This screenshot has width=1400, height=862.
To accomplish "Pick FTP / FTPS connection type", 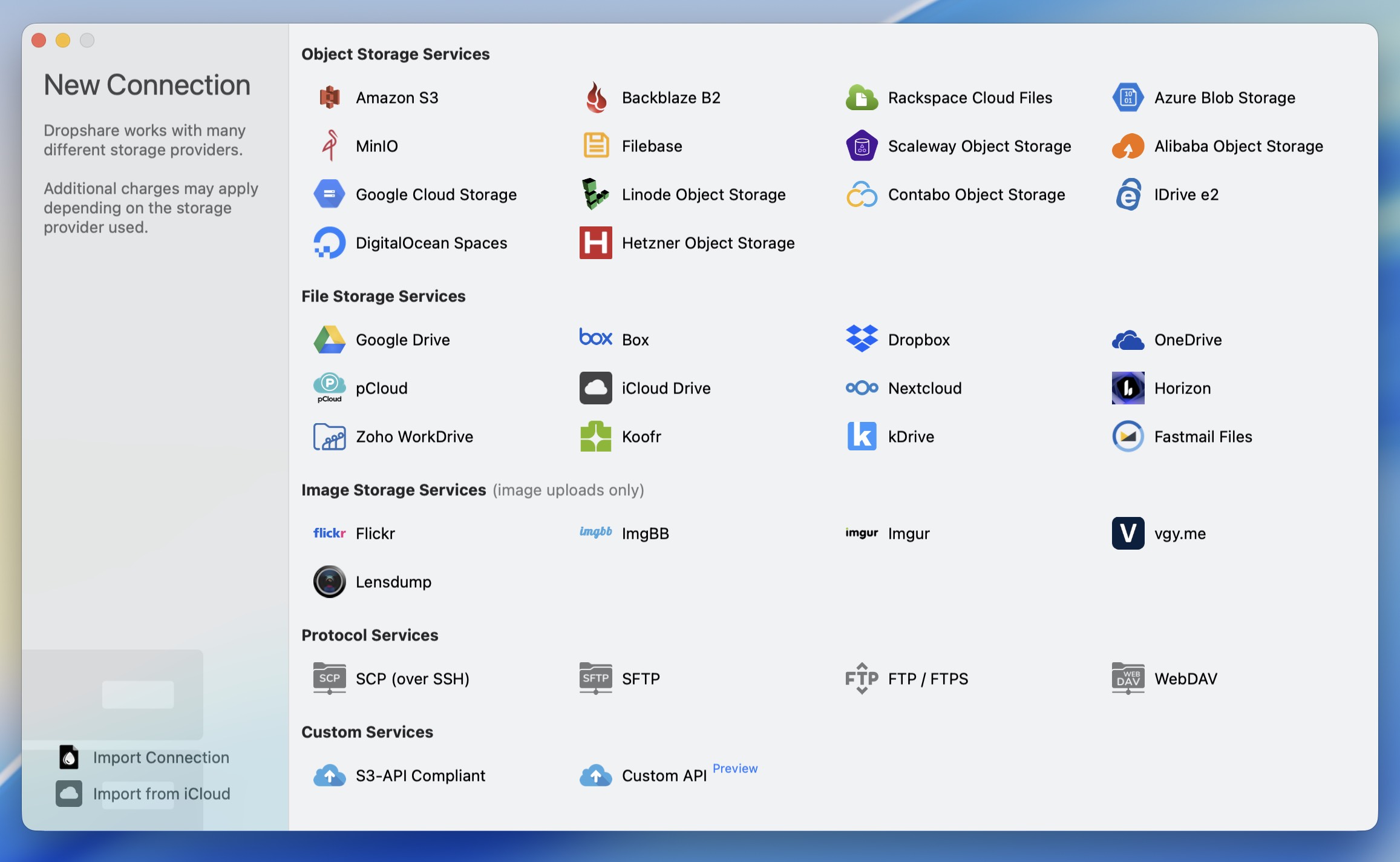I will 927,679.
